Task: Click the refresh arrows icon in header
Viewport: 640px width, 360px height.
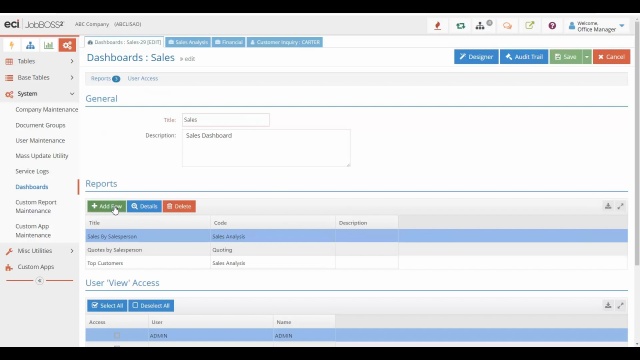Action: click(460, 26)
